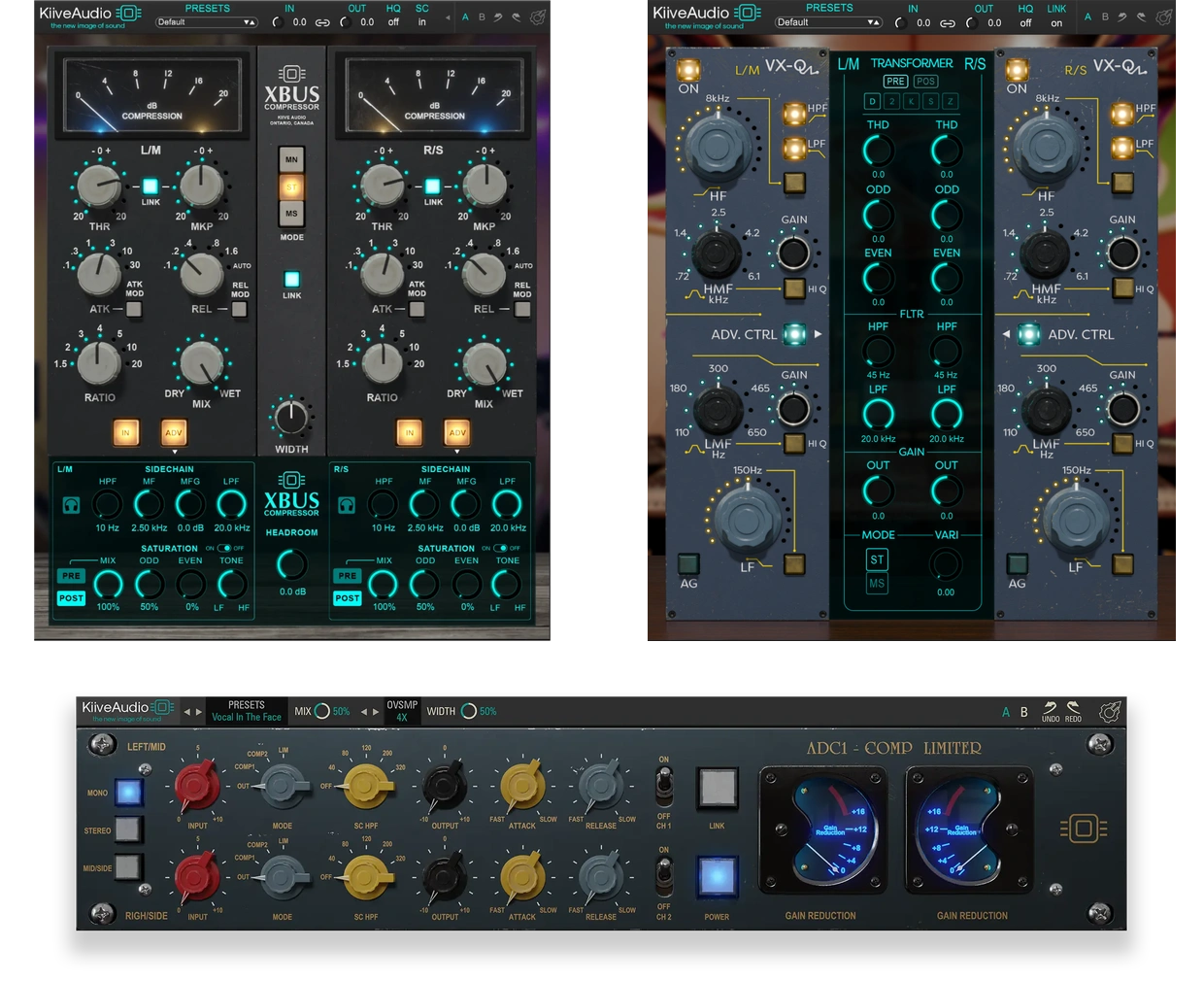This screenshot has height=981, width=1204.
Task: Collapse XBUS header section with left arrow
Action: [x=448, y=17]
